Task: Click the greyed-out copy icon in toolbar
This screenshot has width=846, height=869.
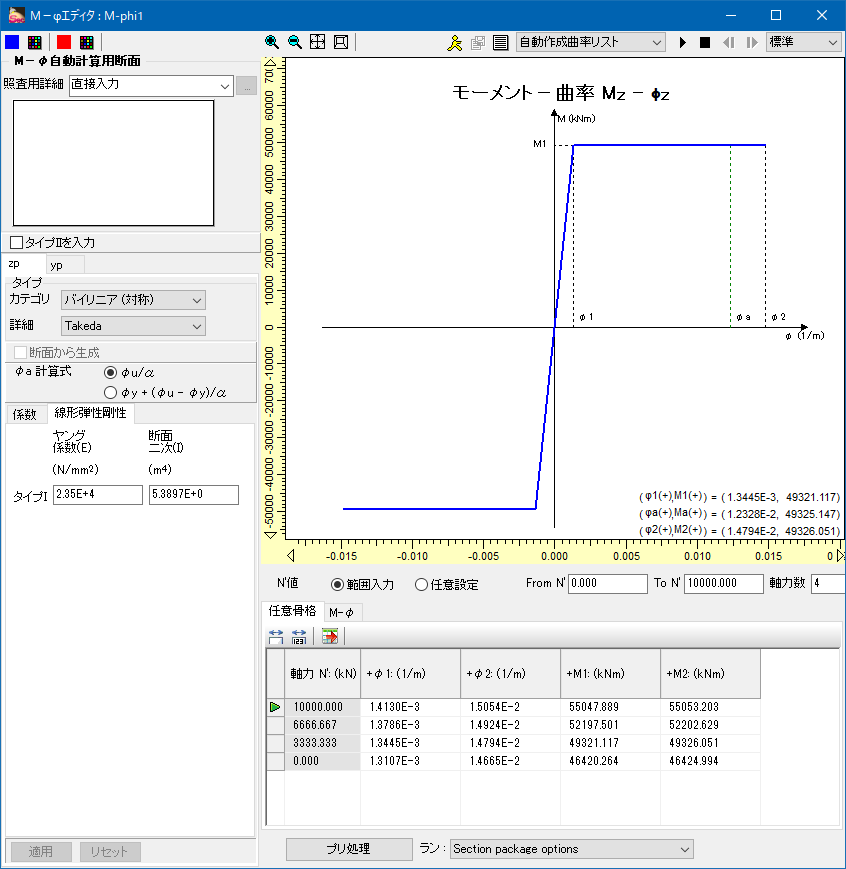Action: 477,43
